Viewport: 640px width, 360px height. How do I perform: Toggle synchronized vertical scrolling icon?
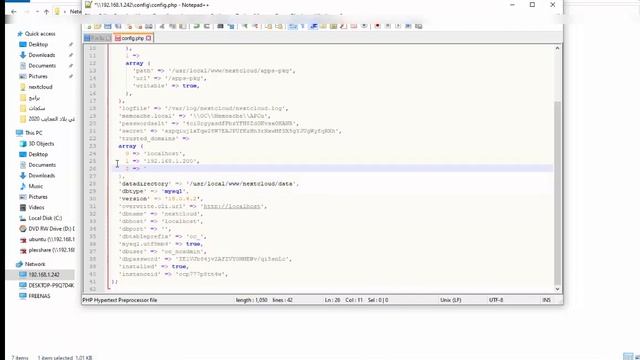pos(268,26)
